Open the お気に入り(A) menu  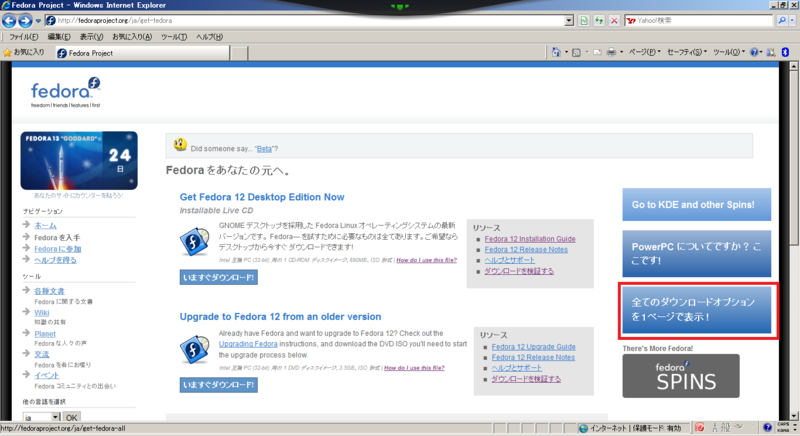tap(132, 37)
